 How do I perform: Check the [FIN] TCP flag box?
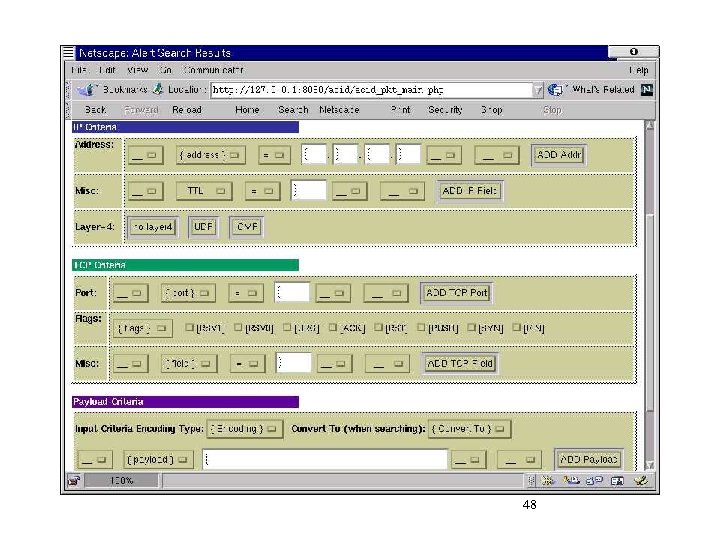[x=516, y=327]
